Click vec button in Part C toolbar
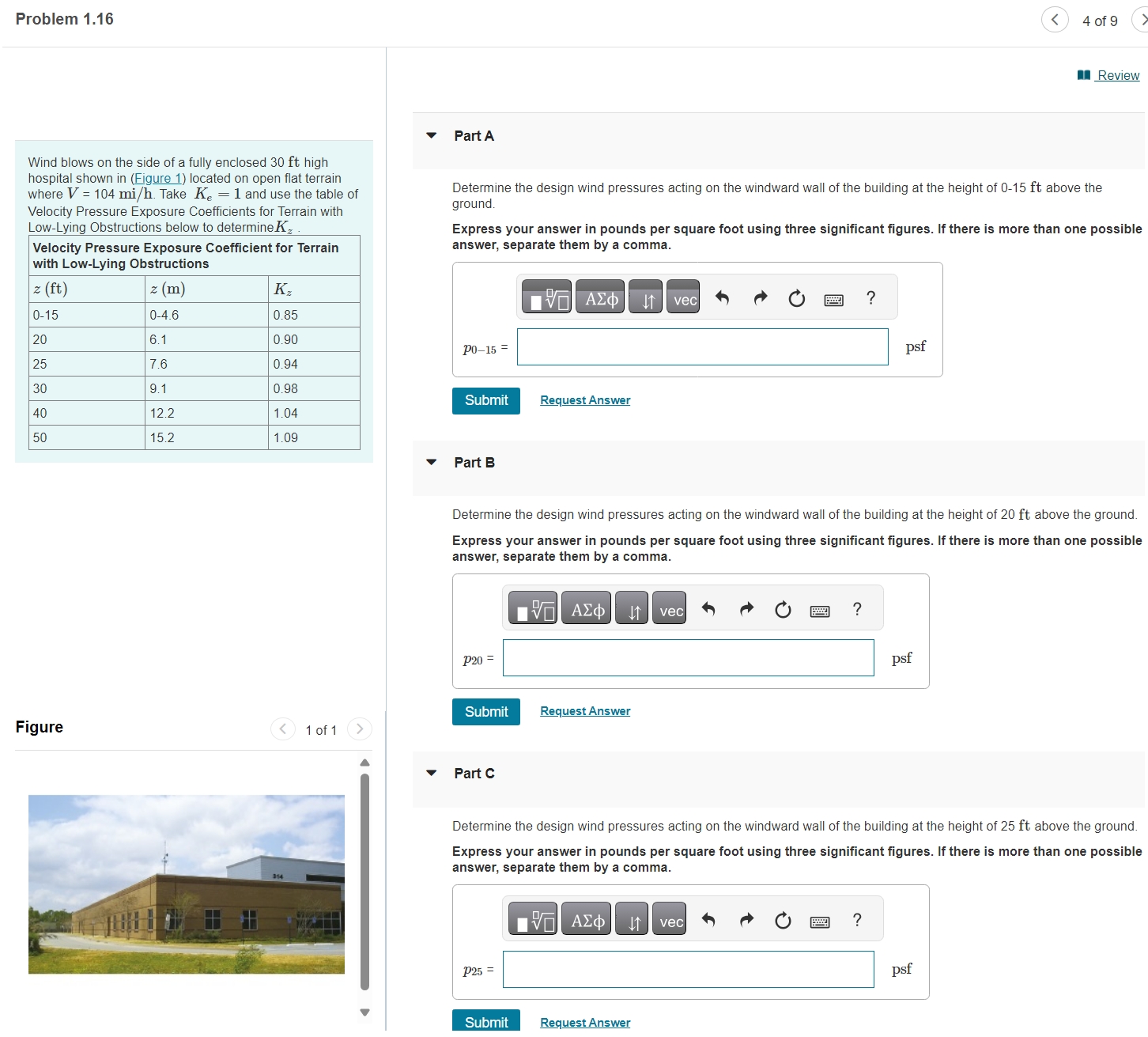Screen dimensions: 1148x1037 point(669,919)
